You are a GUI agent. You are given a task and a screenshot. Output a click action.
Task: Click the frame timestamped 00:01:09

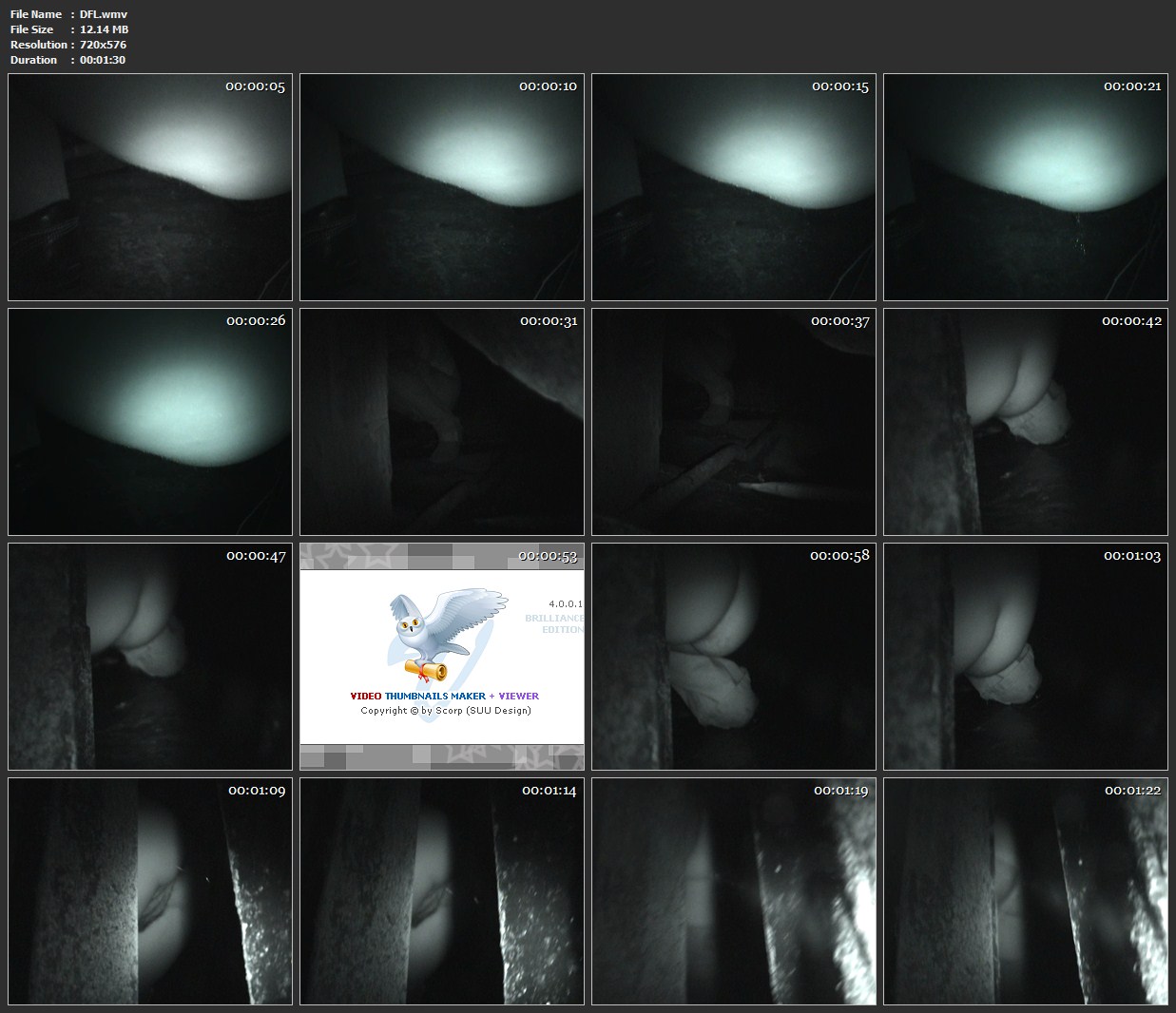(x=150, y=891)
